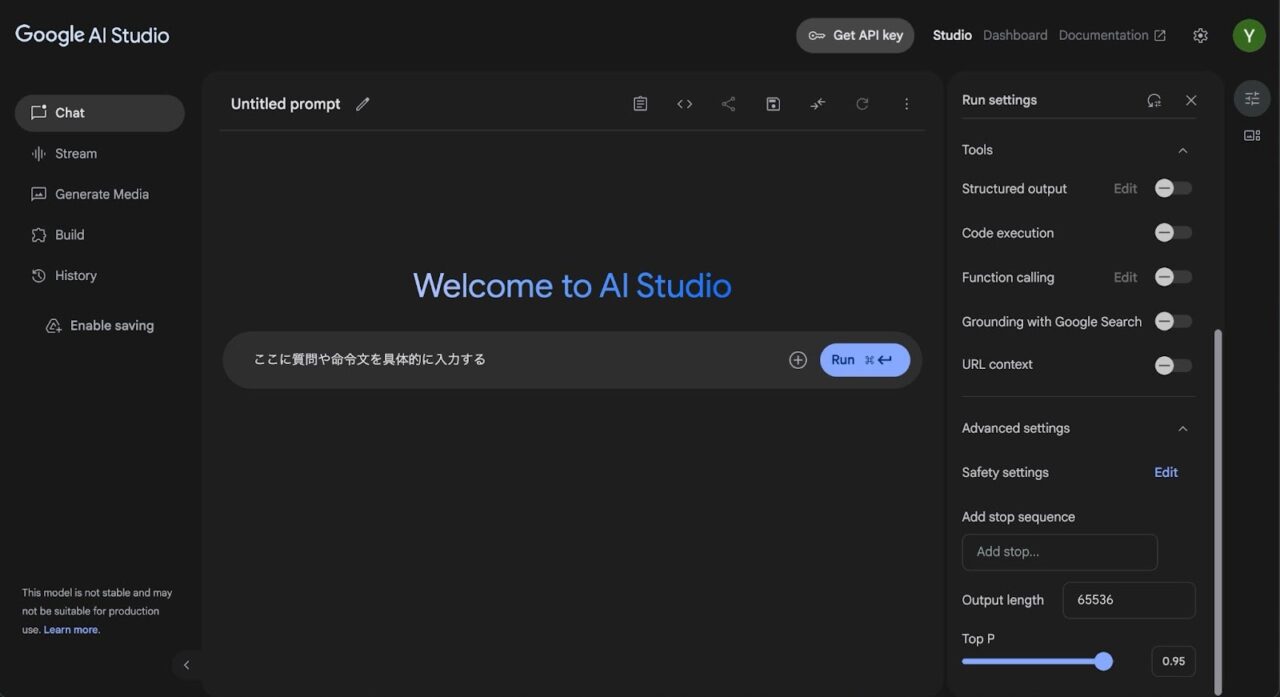The height and width of the screenshot is (697, 1280).
Task: Open the settings gear icon
Action: tap(1200, 35)
